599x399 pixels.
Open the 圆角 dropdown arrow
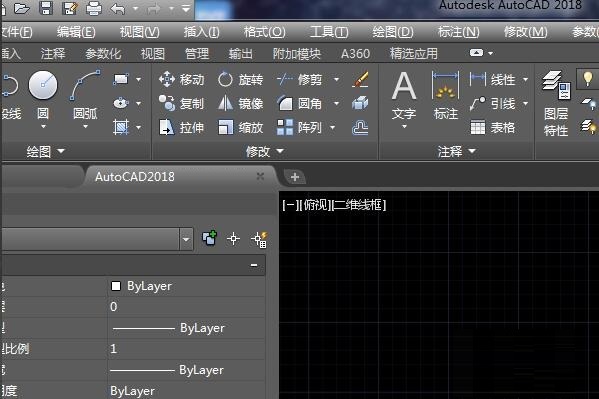pos(336,103)
